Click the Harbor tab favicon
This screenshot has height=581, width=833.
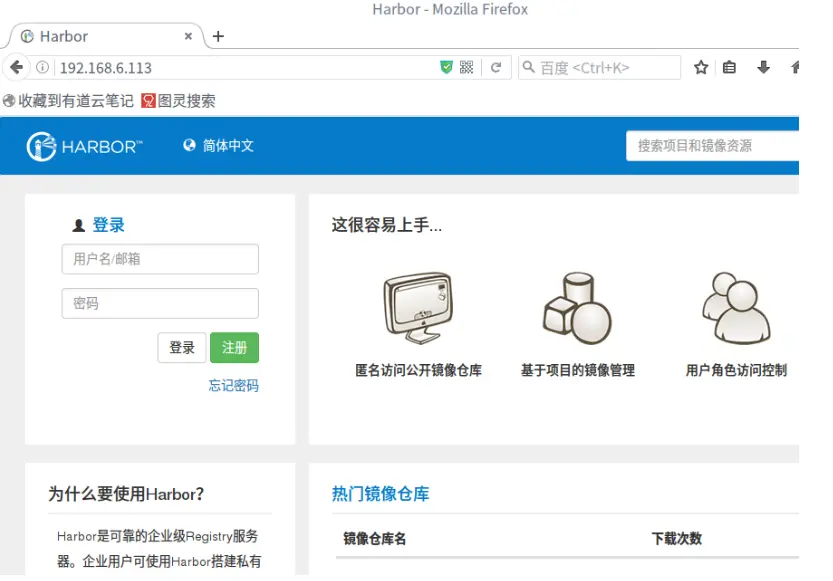[x=27, y=36]
